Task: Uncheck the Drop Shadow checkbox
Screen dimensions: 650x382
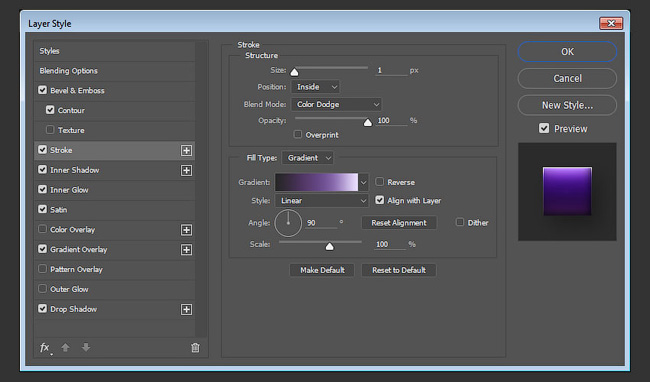Action: click(42, 309)
